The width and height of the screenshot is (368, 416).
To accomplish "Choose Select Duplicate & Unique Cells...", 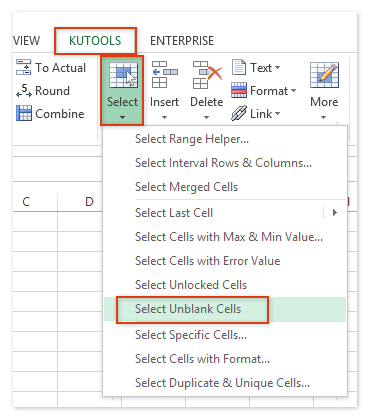I will coord(225,383).
